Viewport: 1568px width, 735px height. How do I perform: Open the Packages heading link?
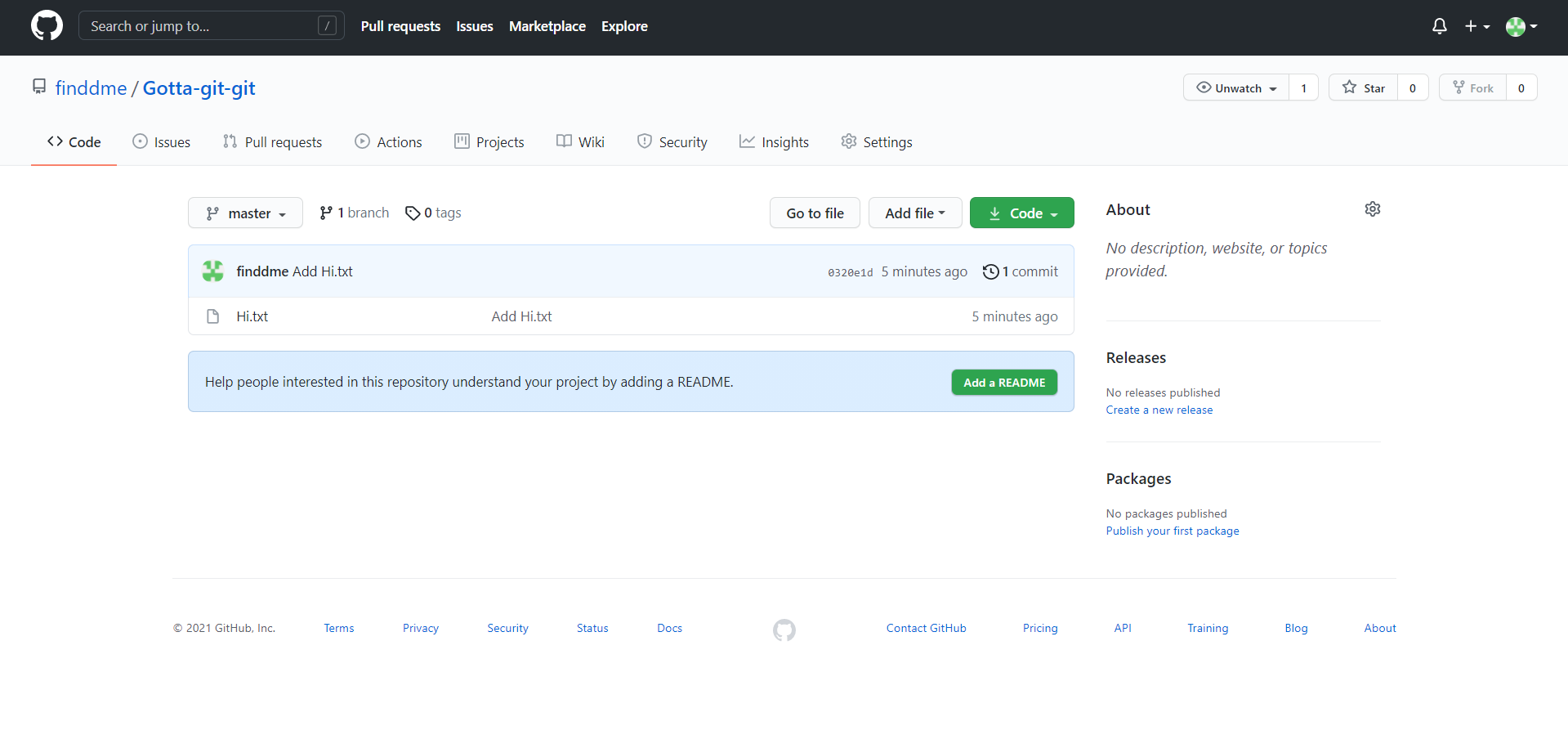coord(1138,478)
